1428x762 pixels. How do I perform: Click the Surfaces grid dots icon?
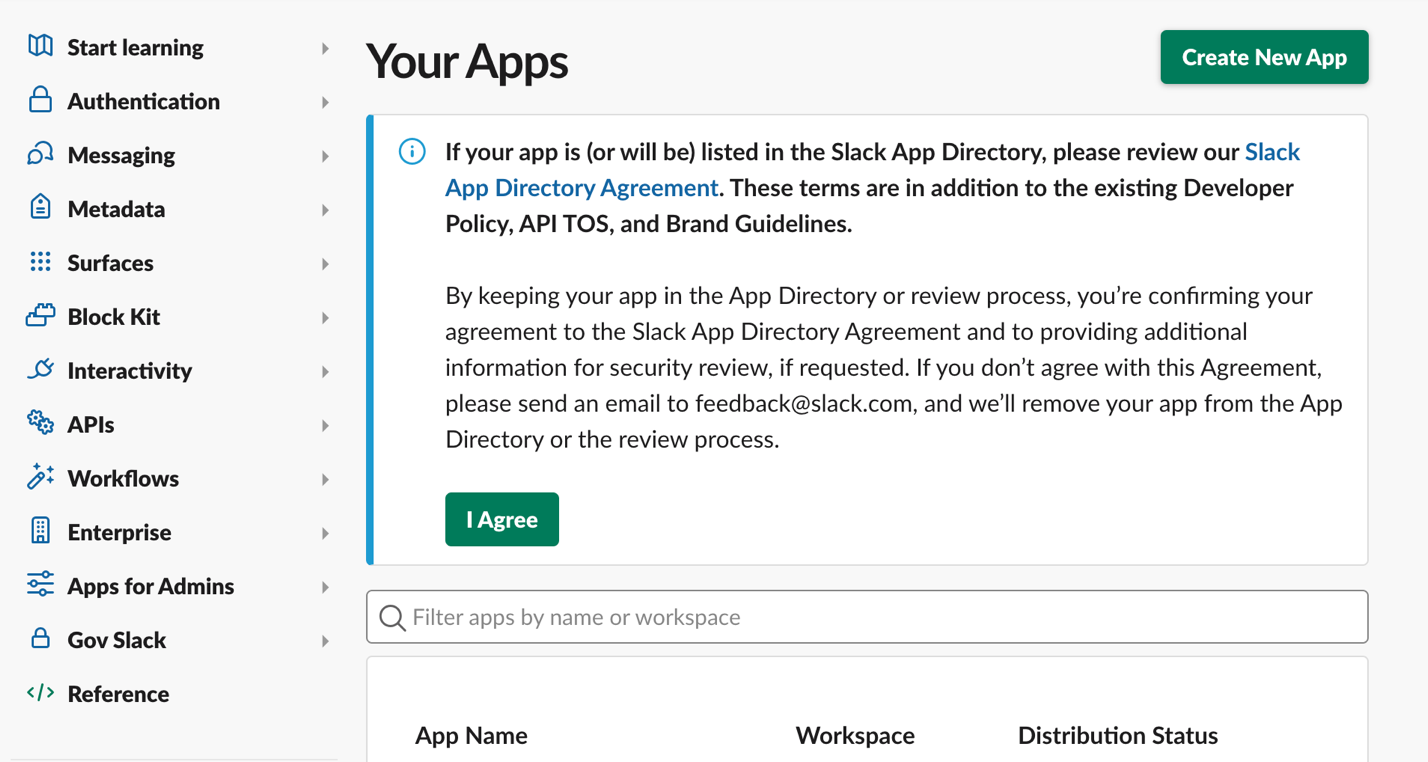coord(40,262)
